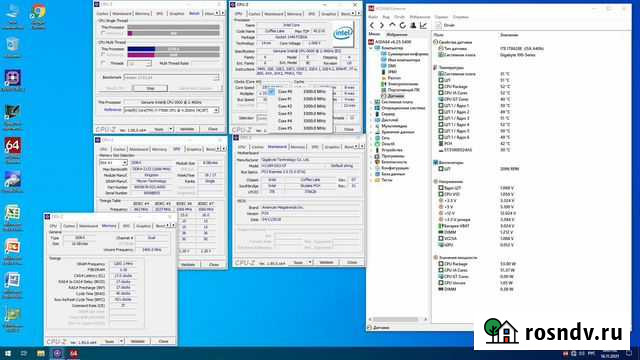Click the AIDA64 tree horizontal scrollbar
Screen dimensions: 640x360
[398, 319]
